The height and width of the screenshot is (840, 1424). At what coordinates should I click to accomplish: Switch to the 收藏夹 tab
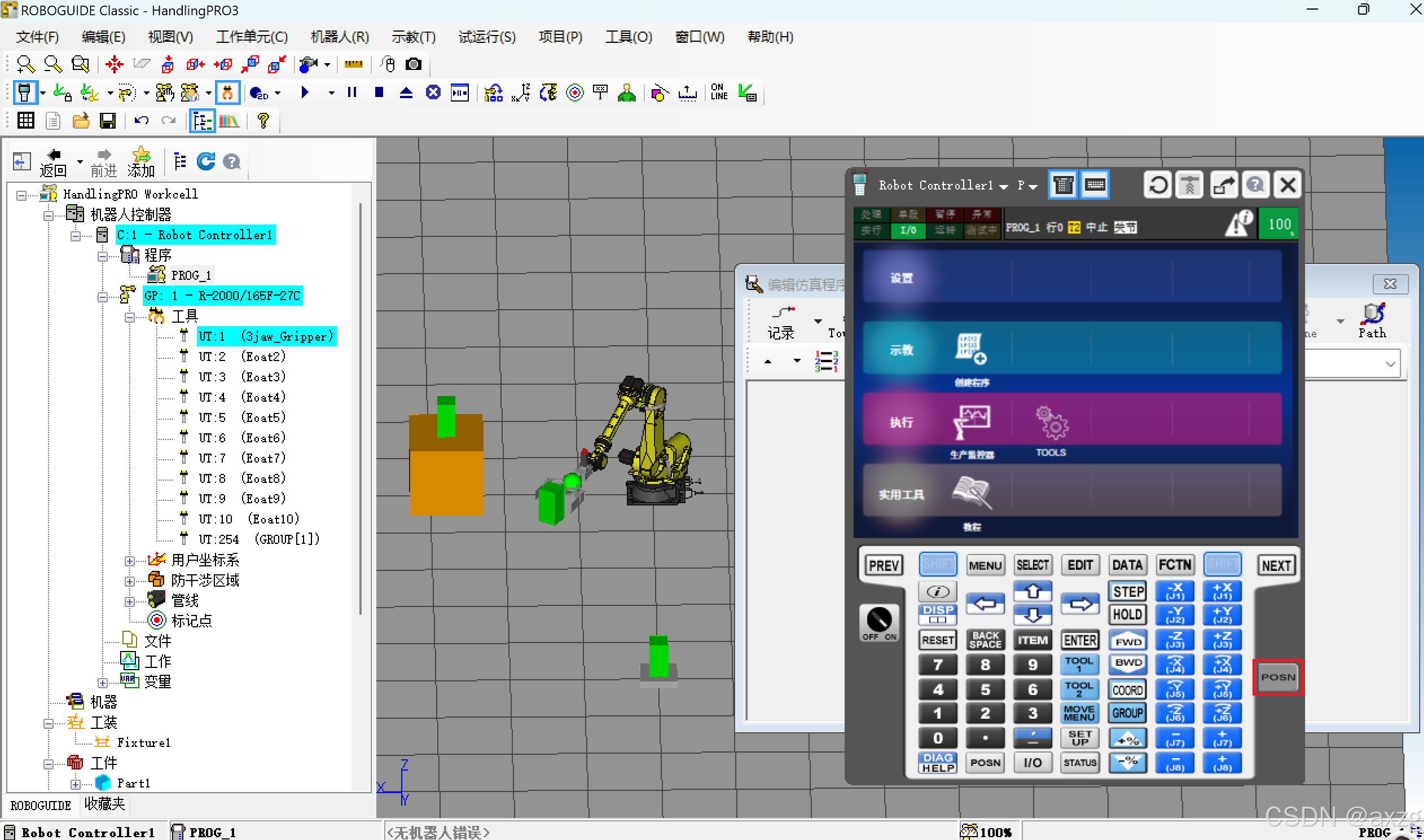[x=105, y=804]
